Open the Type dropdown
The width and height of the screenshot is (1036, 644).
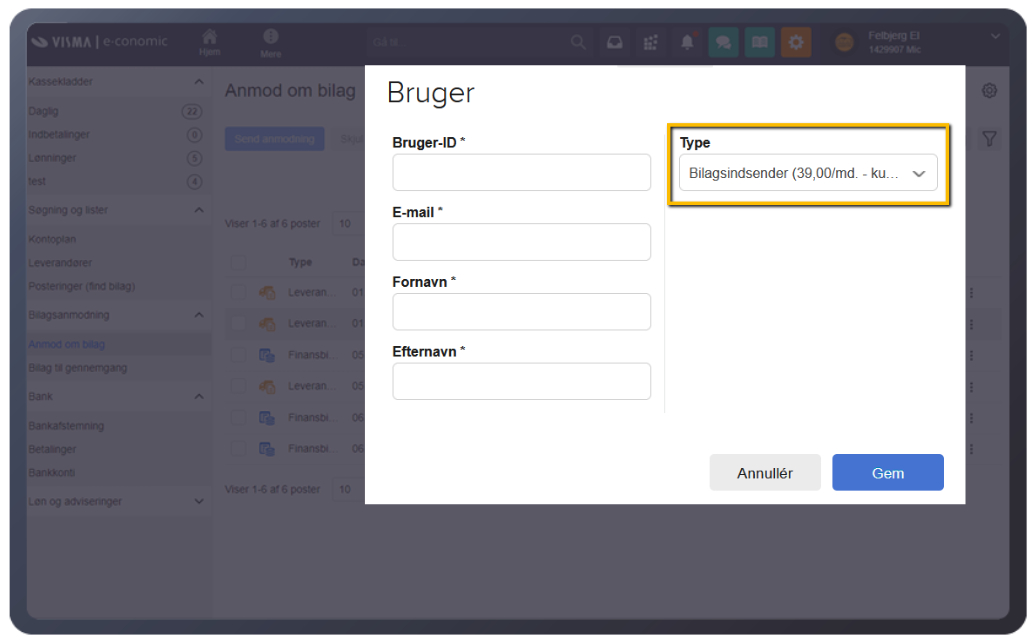point(808,173)
